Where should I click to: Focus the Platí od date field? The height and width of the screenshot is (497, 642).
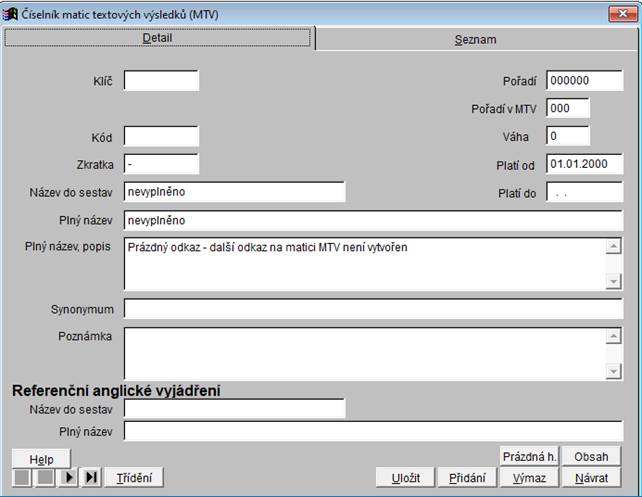point(584,164)
